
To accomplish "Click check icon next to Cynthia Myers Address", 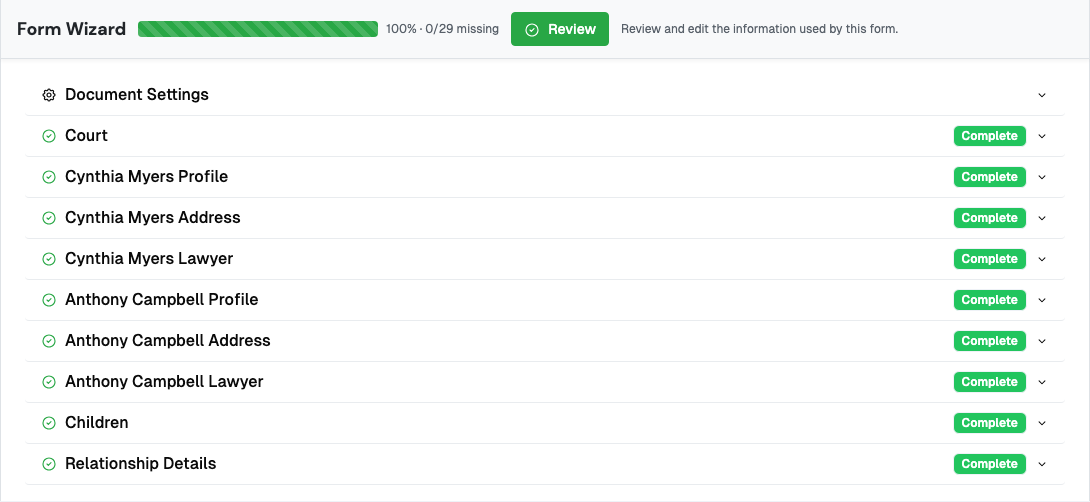I will (49, 218).
